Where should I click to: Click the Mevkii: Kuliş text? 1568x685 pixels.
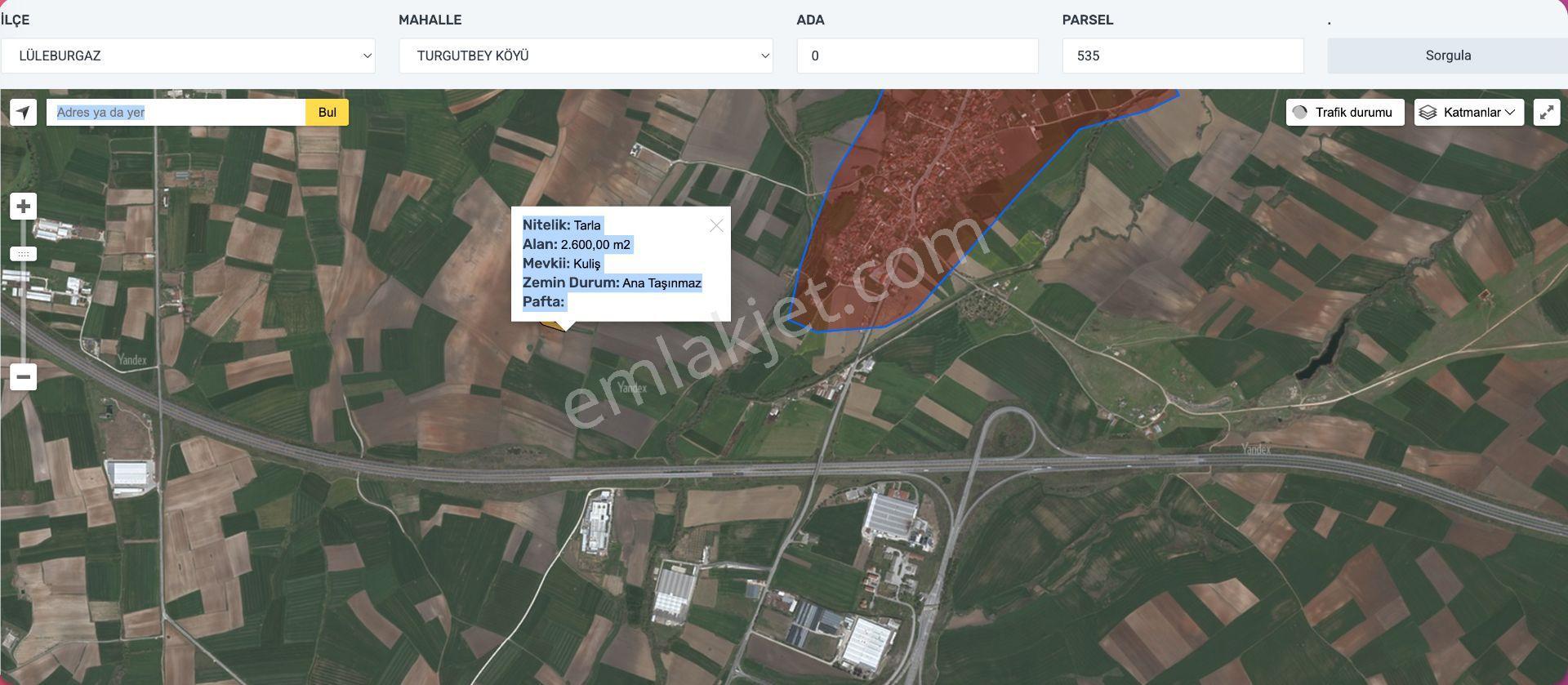click(x=562, y=264)
